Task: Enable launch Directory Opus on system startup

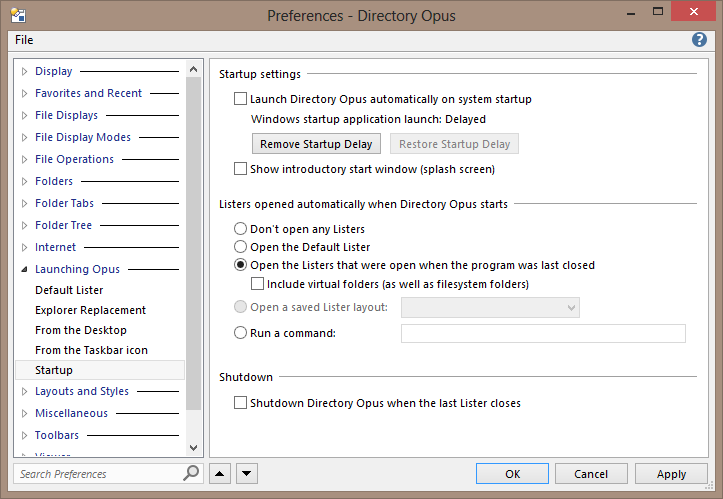Action: pyautogui.click(x=240, y=99)
